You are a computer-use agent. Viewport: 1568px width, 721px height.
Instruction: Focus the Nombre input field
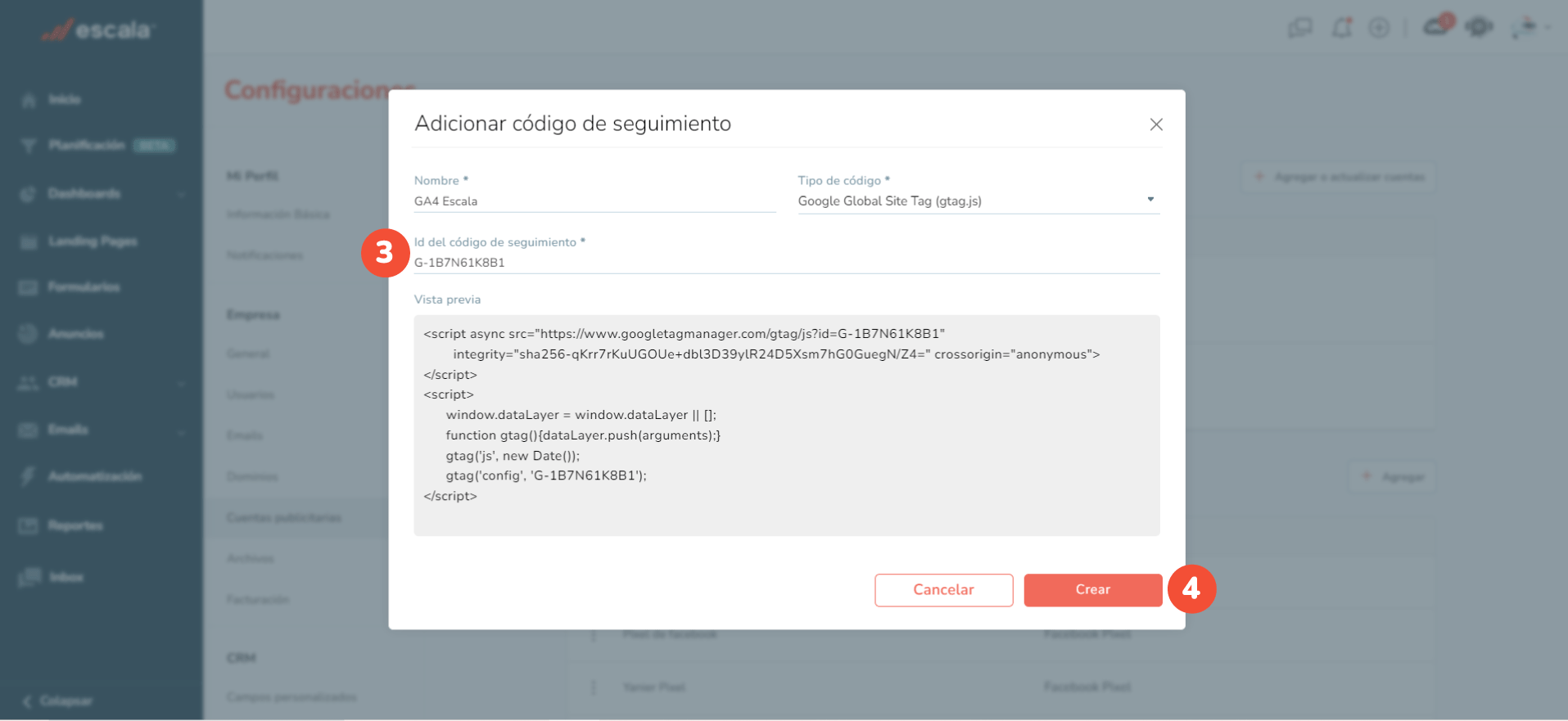[594, 201]
